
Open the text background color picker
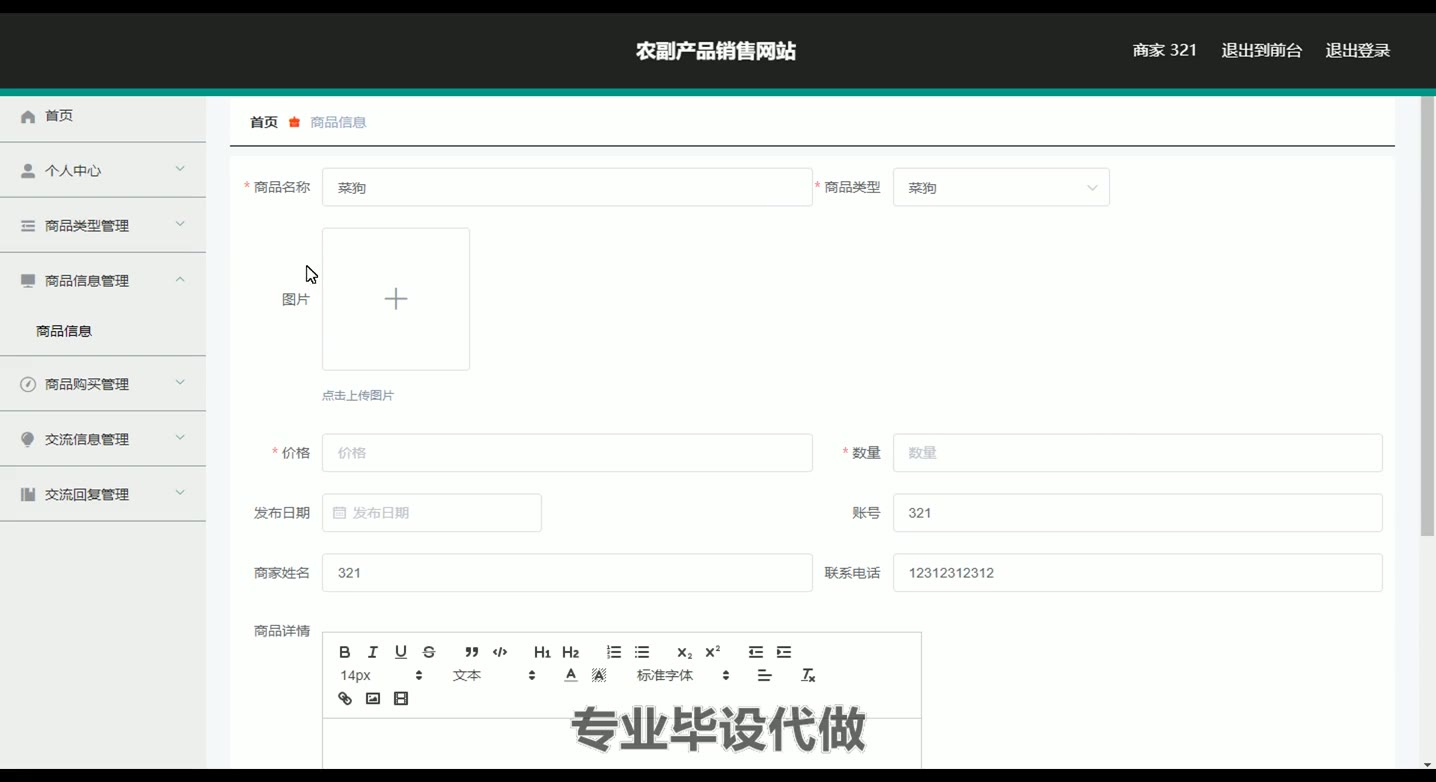599,675
